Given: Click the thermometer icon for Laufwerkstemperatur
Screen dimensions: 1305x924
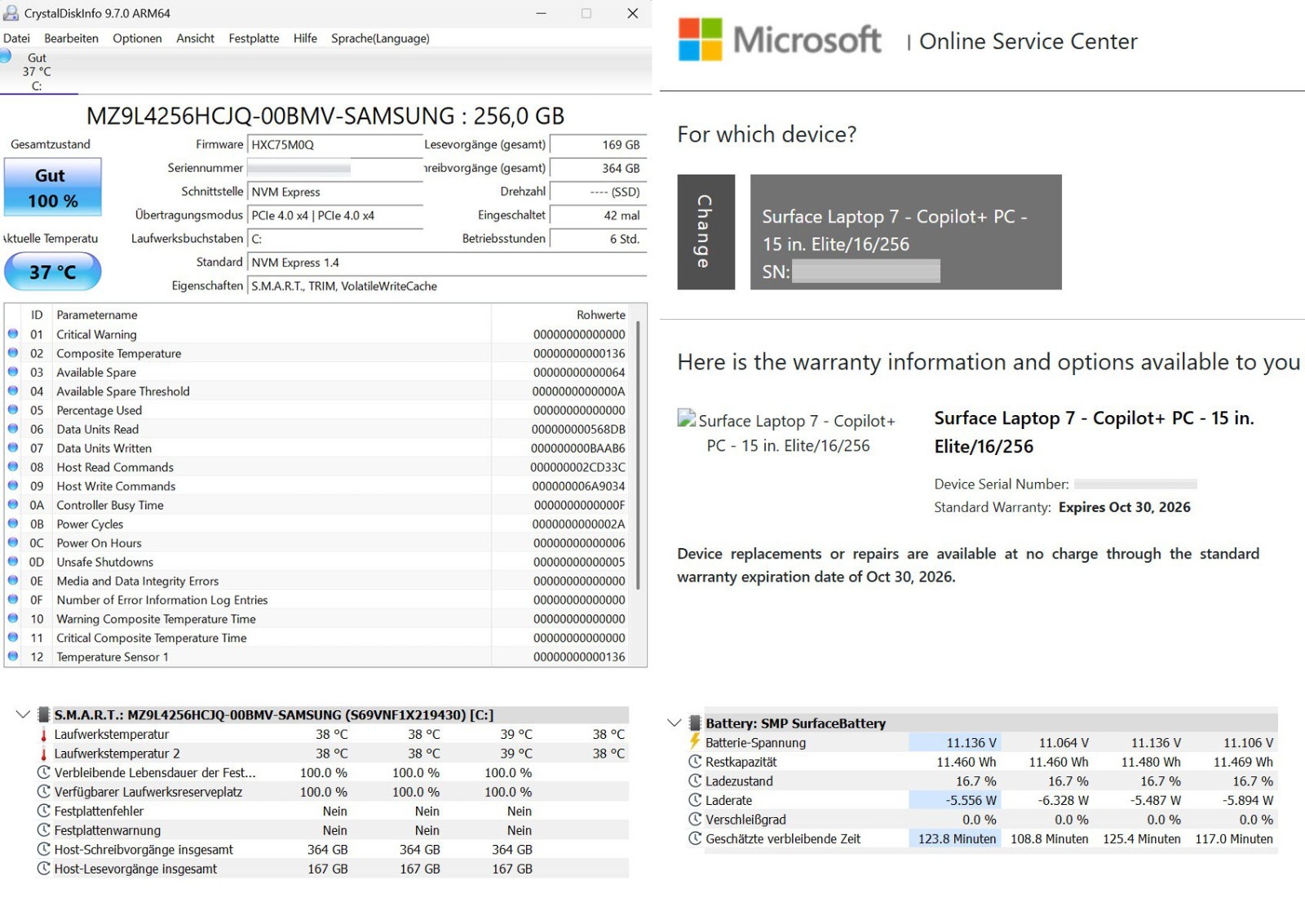Looking at the screenshot, I should [44, 734].
